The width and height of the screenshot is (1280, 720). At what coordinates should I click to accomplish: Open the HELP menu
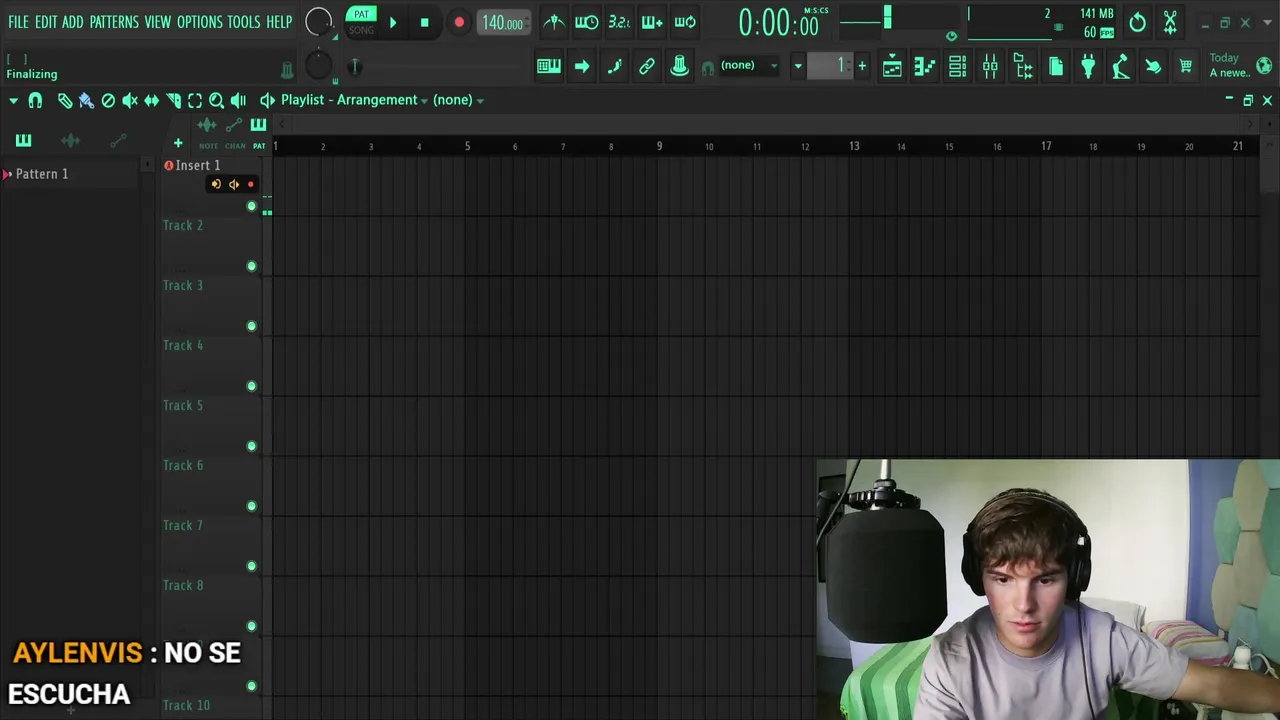click(x=279, y=22)
